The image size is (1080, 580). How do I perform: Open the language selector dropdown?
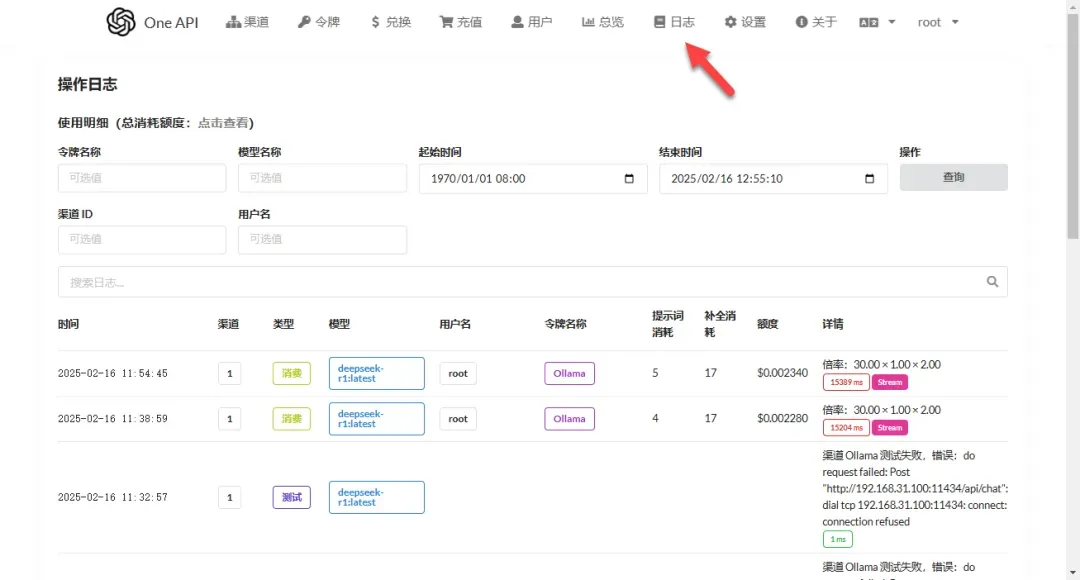[875, 21]
